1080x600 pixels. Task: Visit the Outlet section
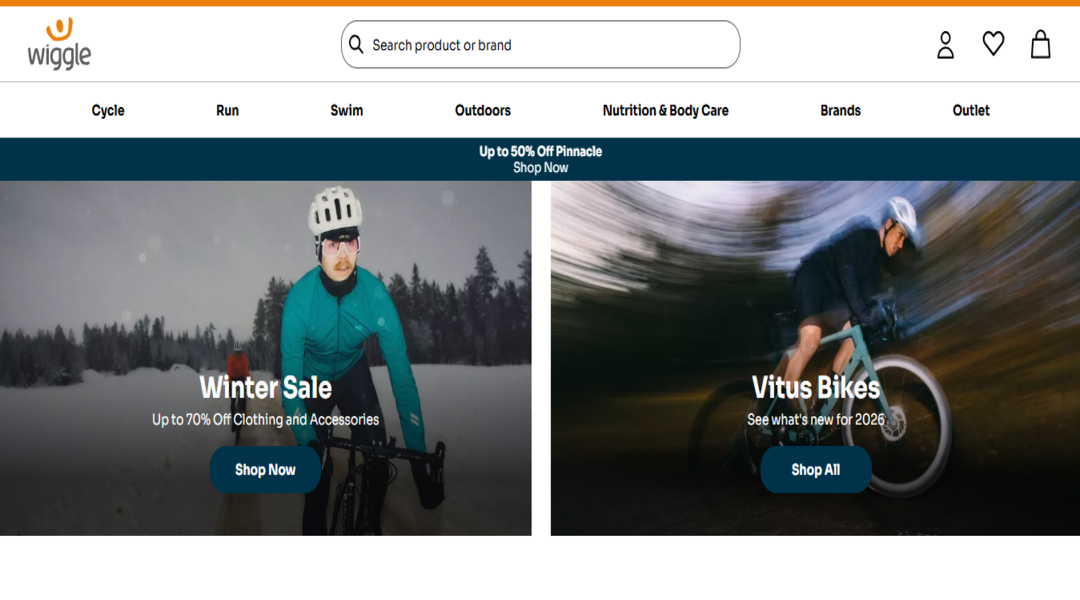click(x=971, y=111)
